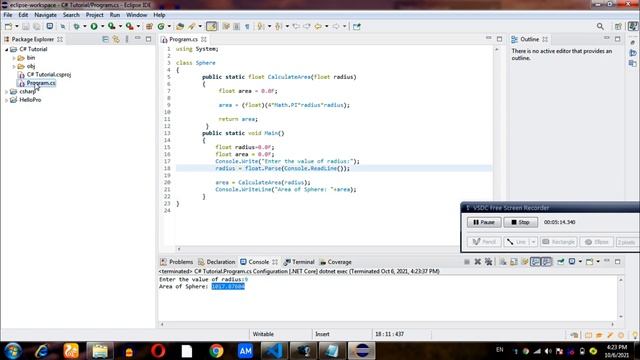Toggle Mark Occurrences highlighted toolbar button
Screen dimensions: 640x360
(211, 27)
